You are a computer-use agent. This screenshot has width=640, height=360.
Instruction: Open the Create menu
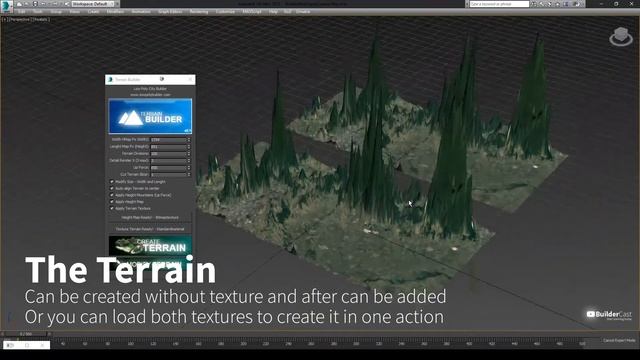[x=93, y=12]
